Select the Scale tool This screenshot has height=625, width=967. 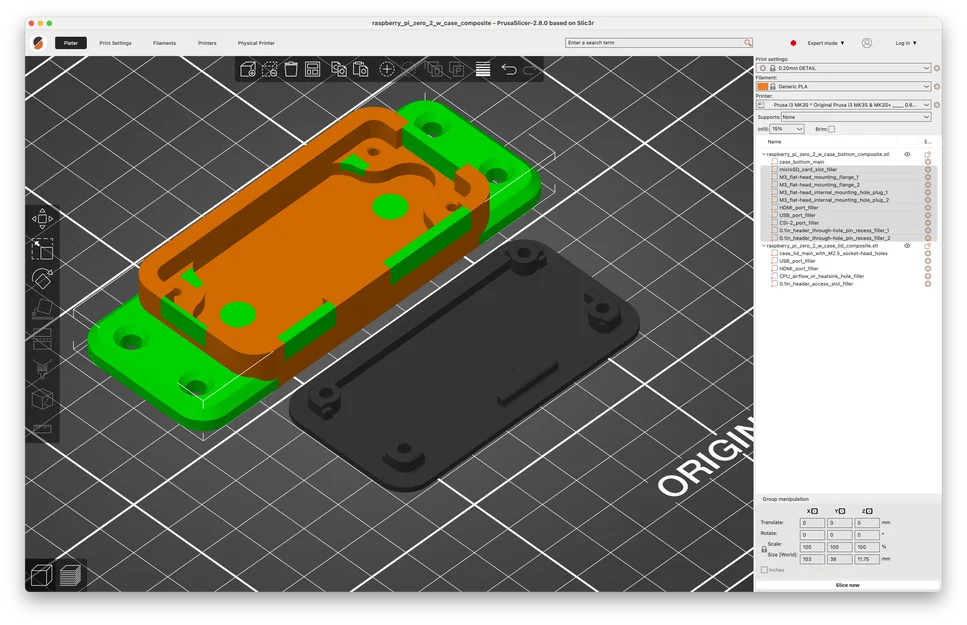coord(42,250)
